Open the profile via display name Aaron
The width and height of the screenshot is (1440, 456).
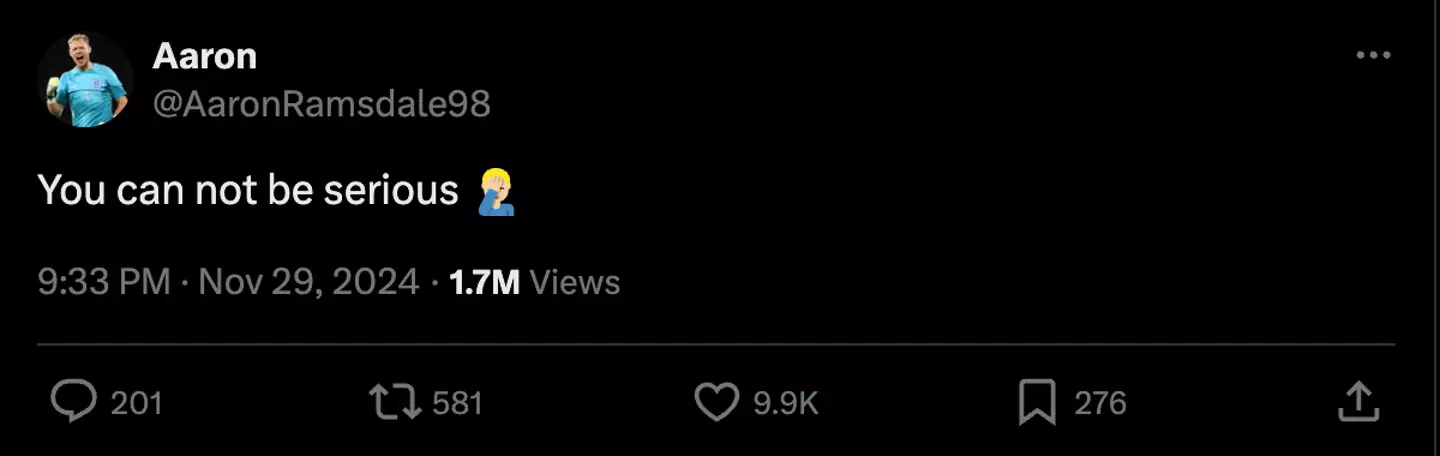[x=204, y=56]
